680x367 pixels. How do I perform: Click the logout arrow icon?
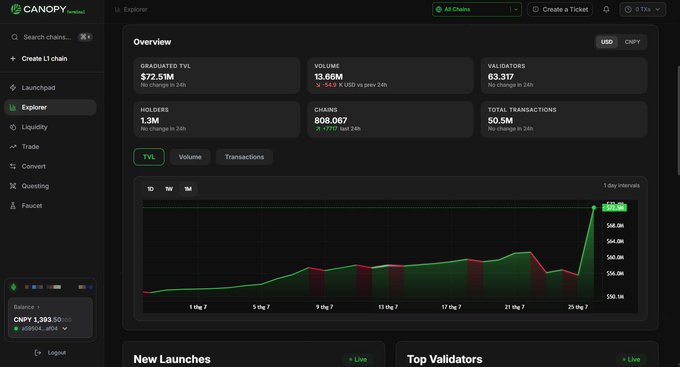(38, 353)
